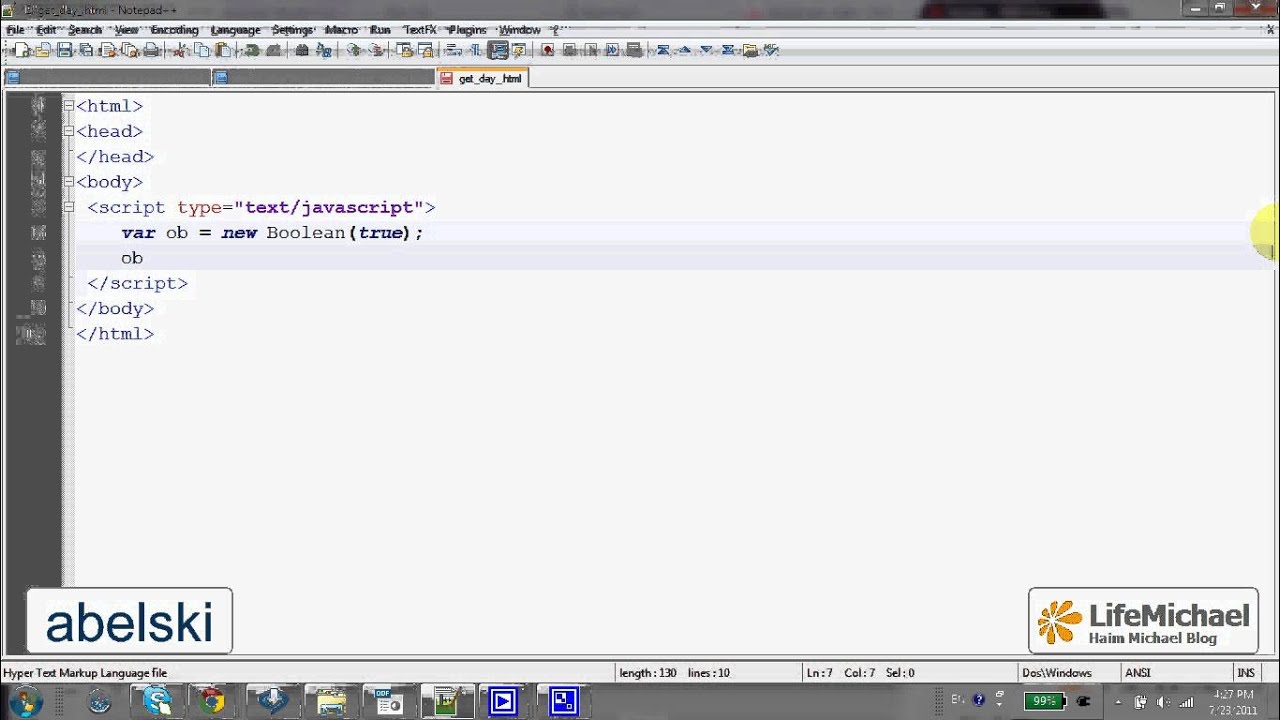
Task: Open the user defined language dialog icon
Action: click(519, 50)
